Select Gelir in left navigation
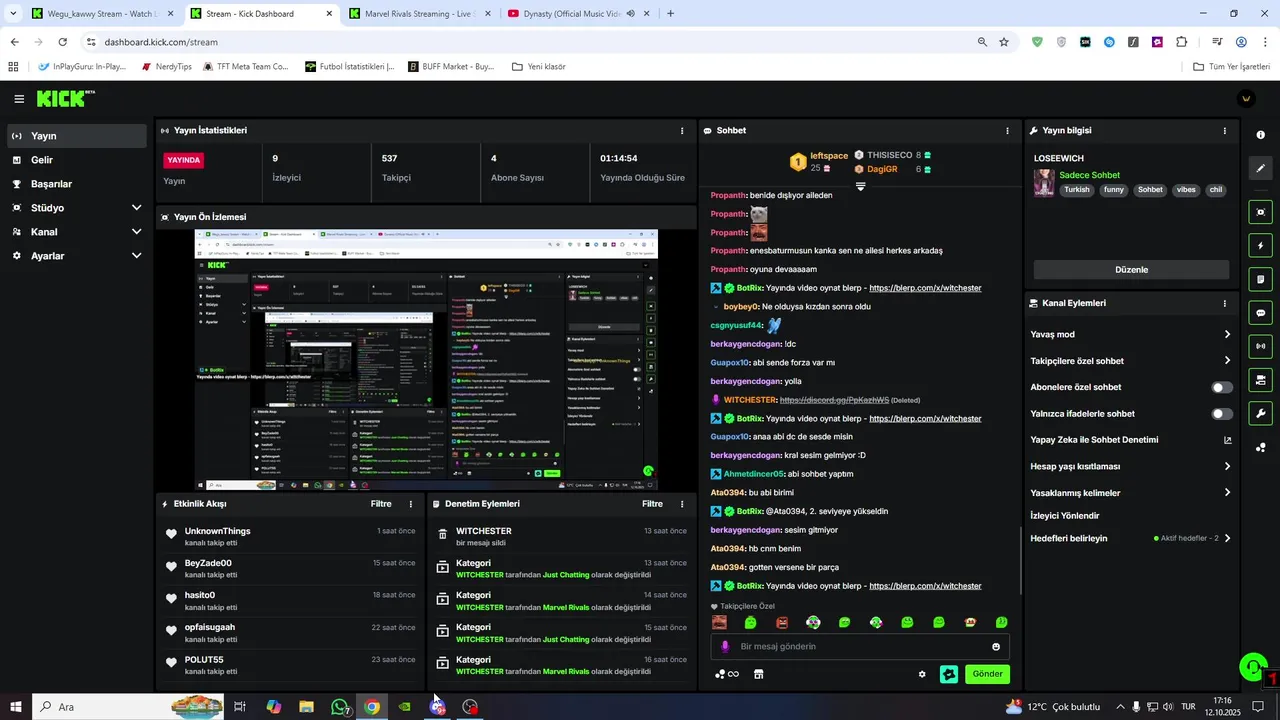Viewport: 1280px width, 720px height. point(76,160)
